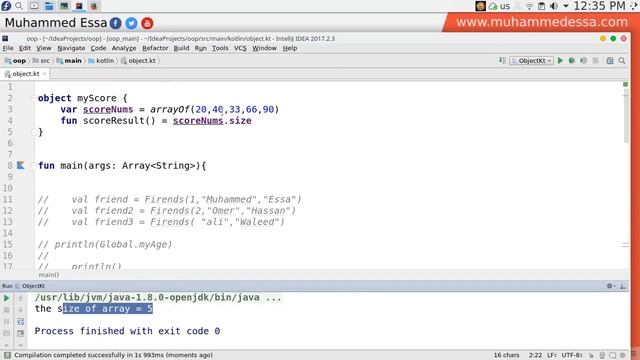Click the grey Stop button in toolbar
This screenshot has width=640, height=360.
(x=596, y=60)
